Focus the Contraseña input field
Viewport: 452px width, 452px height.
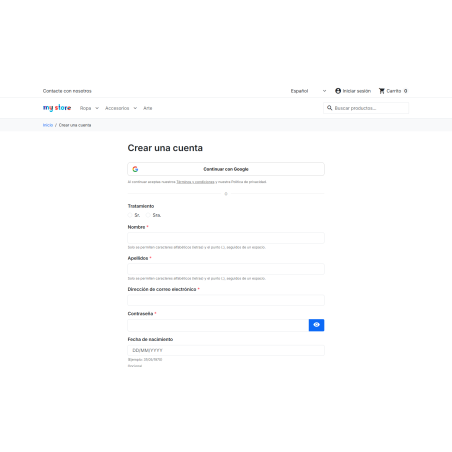click(218, 325)
